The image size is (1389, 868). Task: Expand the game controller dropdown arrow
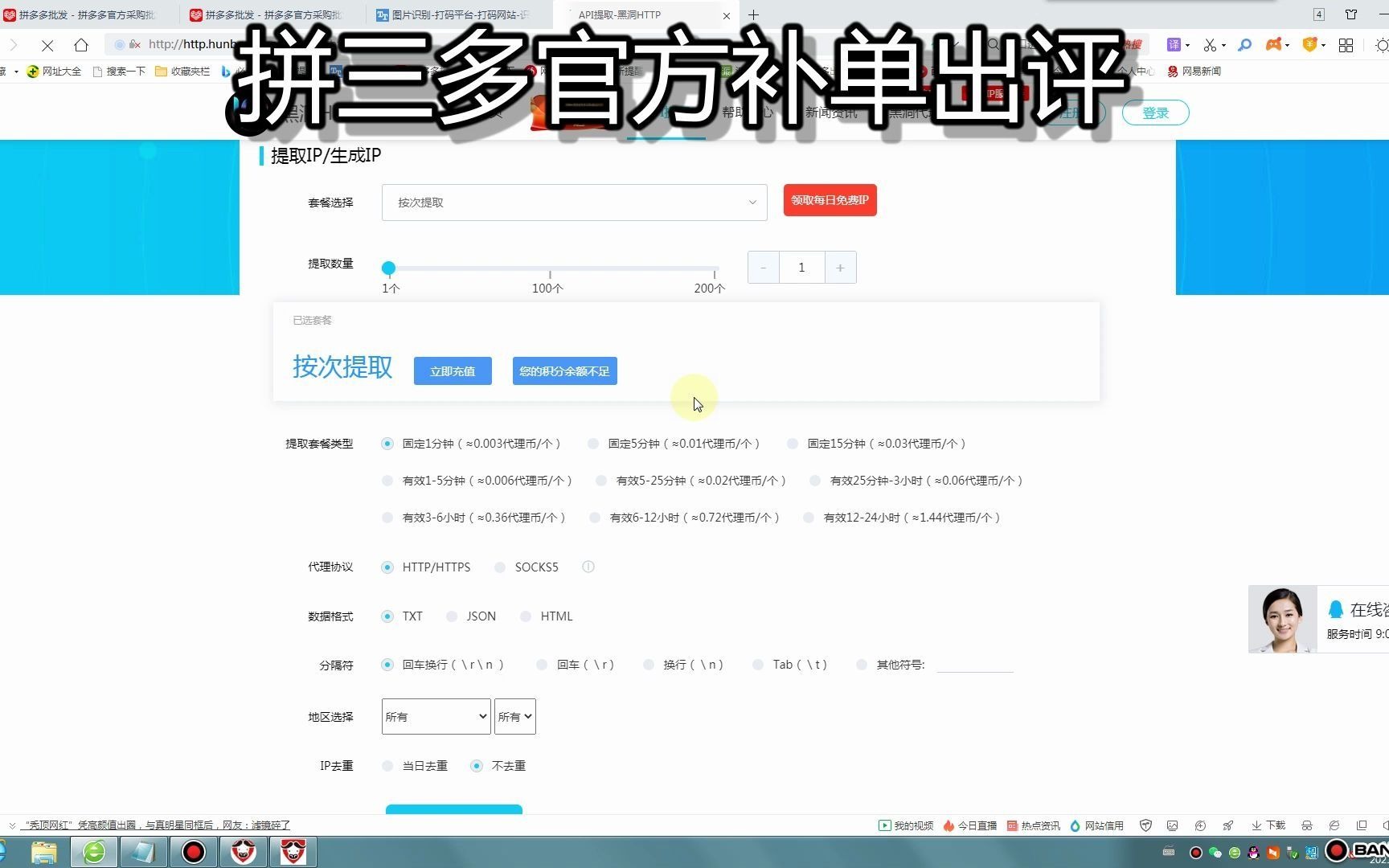coord(1287,46)
